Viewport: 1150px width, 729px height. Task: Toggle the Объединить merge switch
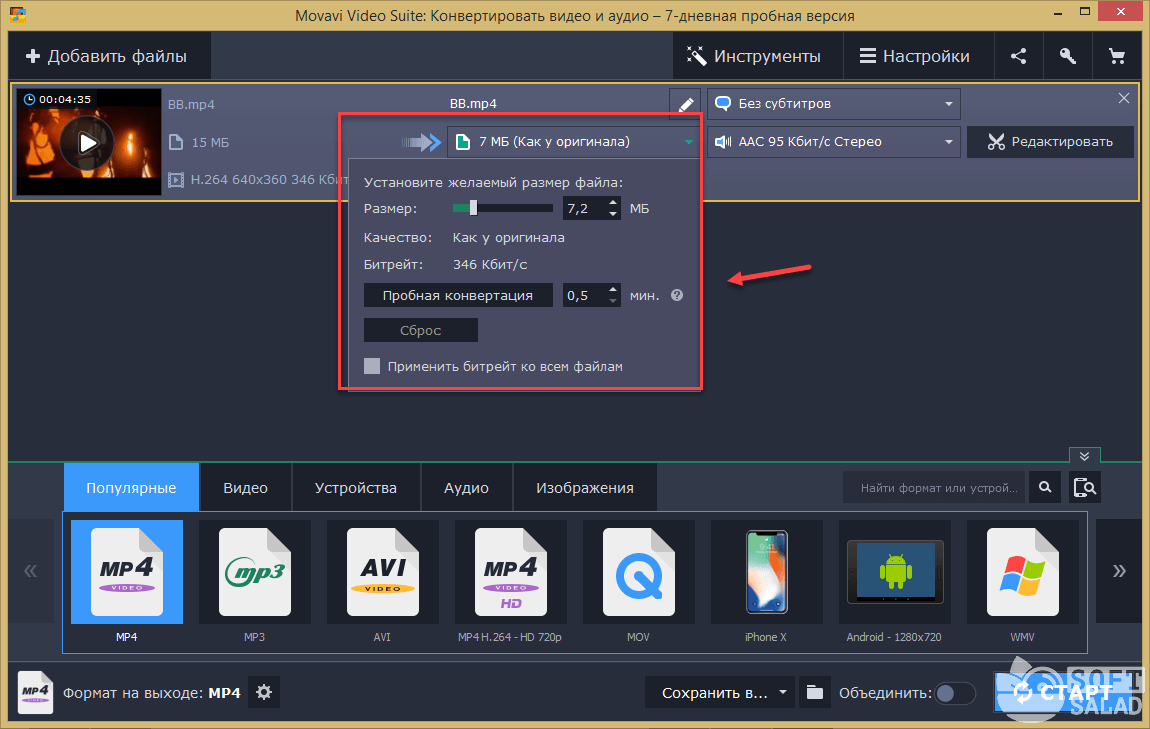[955, 693]
